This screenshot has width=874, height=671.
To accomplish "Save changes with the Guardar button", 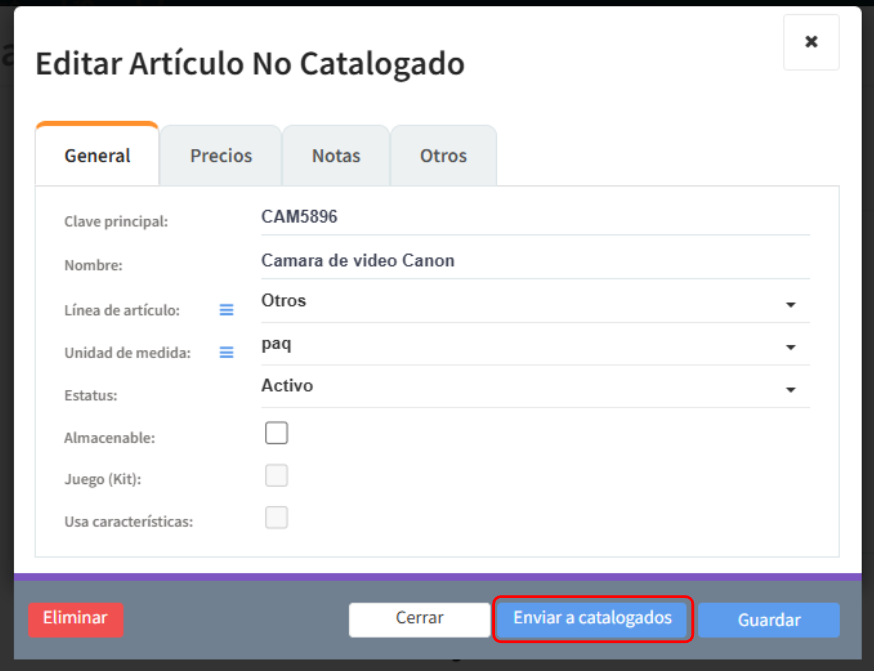I will [768, 620].
